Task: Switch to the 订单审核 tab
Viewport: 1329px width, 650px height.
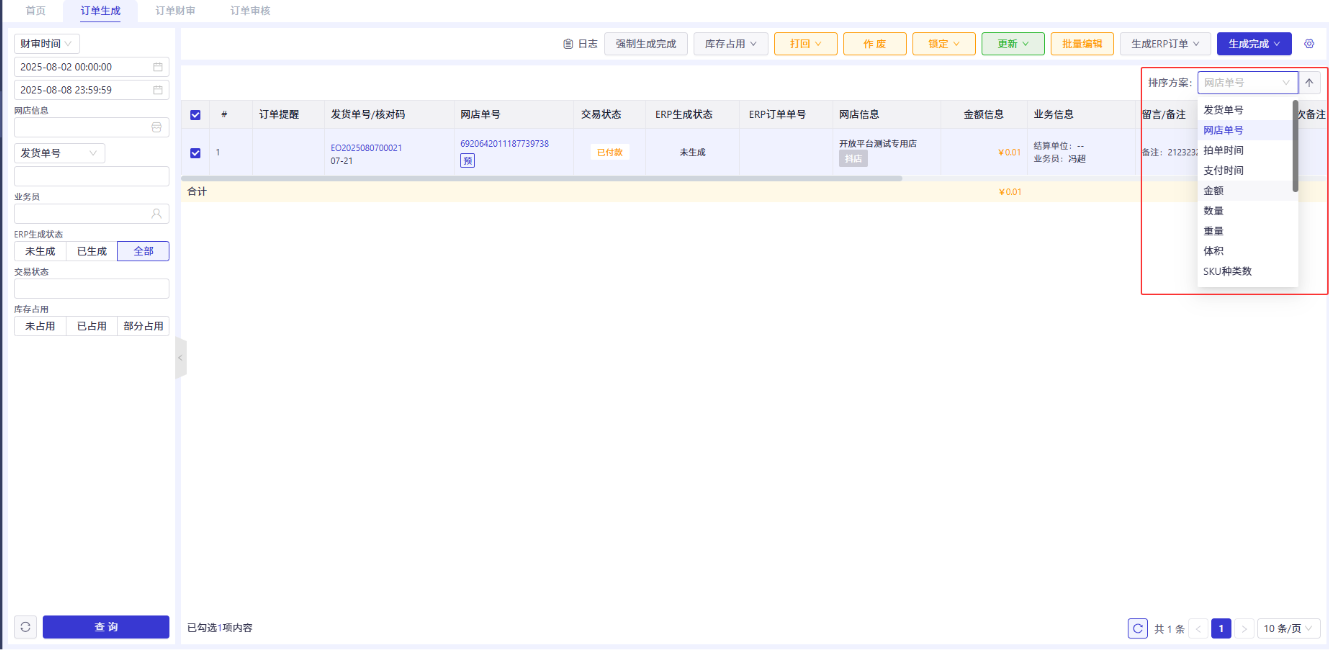Action: coord(250,10)
